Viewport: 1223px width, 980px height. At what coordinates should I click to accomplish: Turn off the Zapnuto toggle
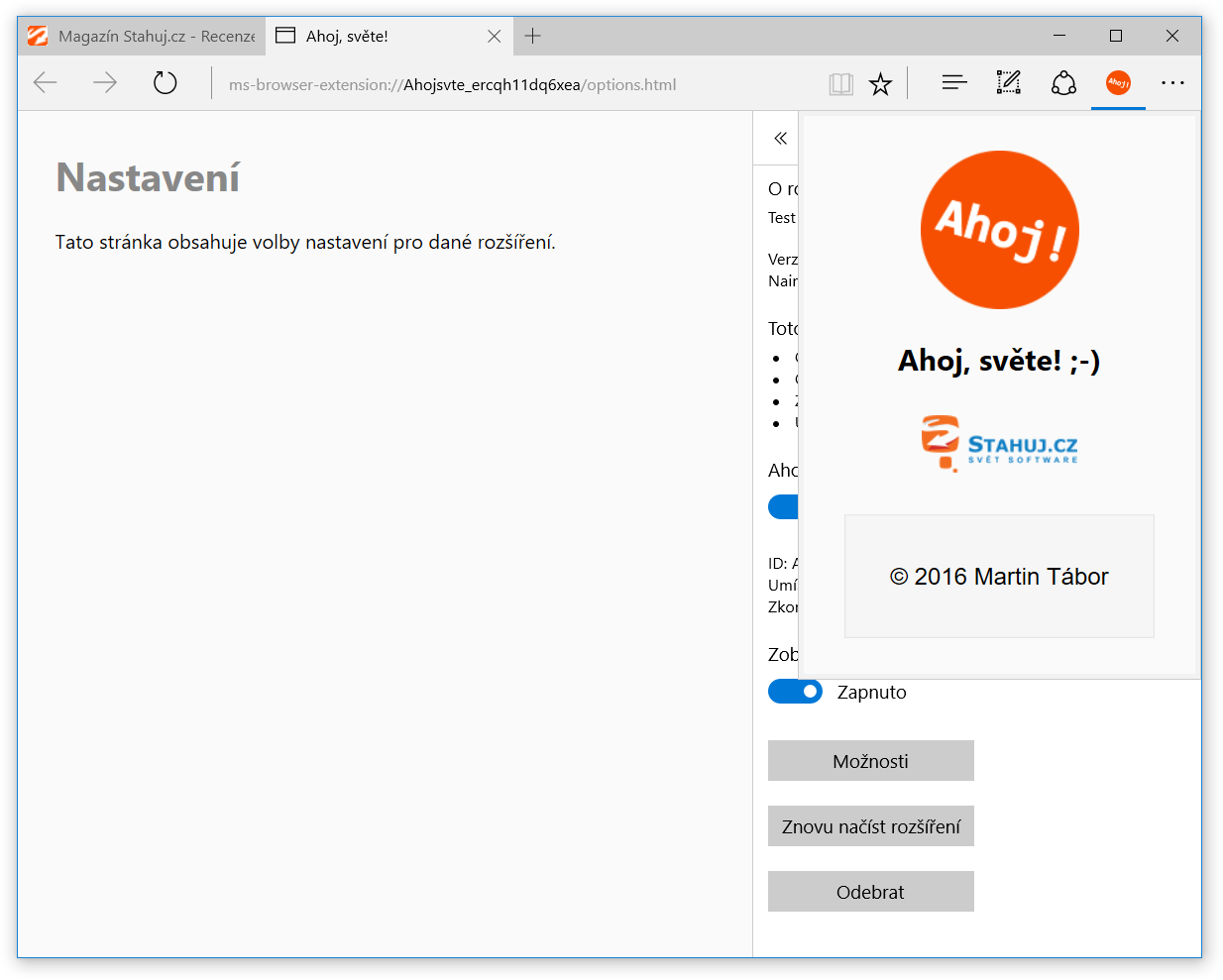pyautogui.click(x=795, y=692)
